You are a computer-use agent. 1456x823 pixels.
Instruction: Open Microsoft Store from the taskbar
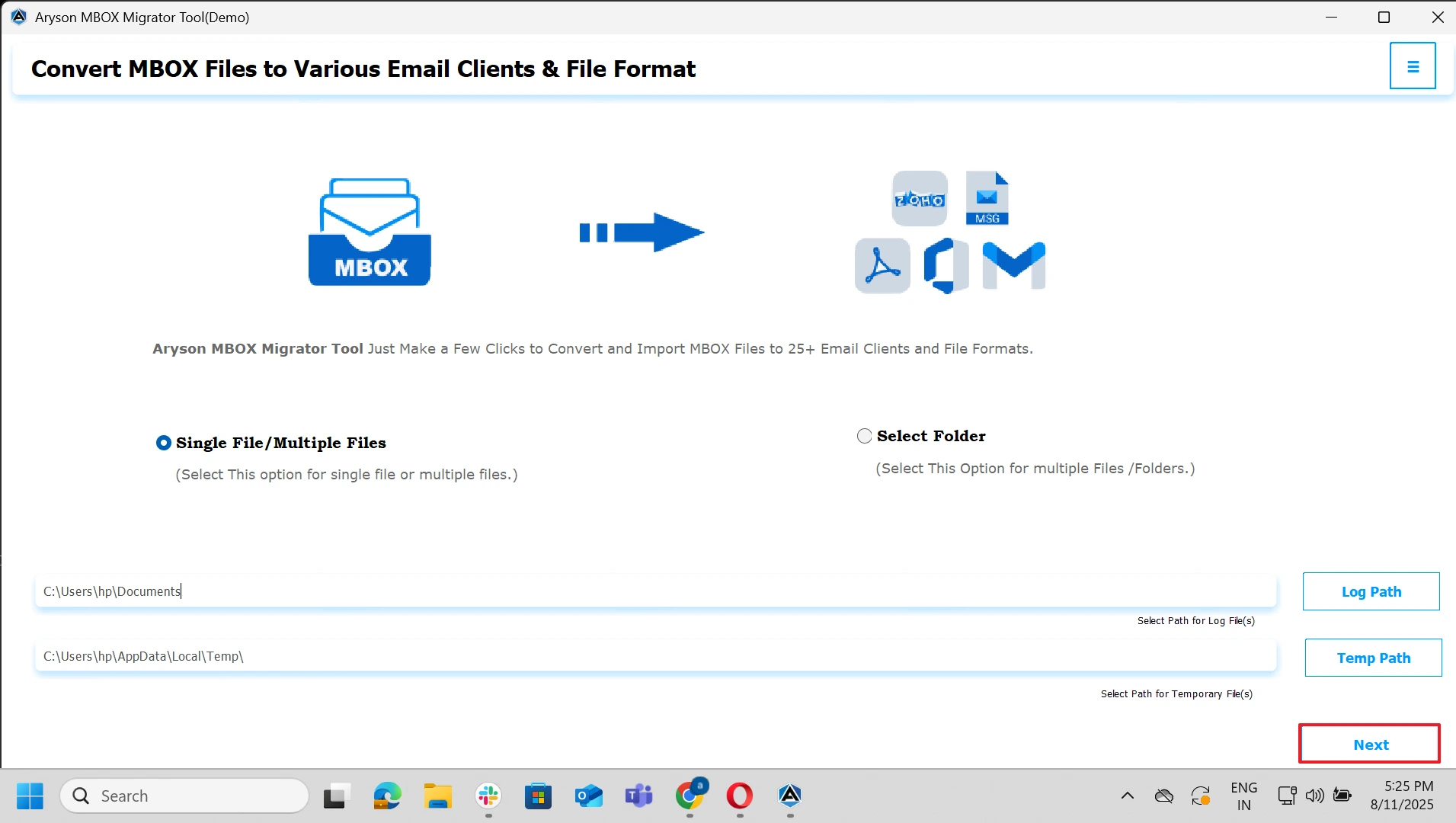[x=538, y=796]
